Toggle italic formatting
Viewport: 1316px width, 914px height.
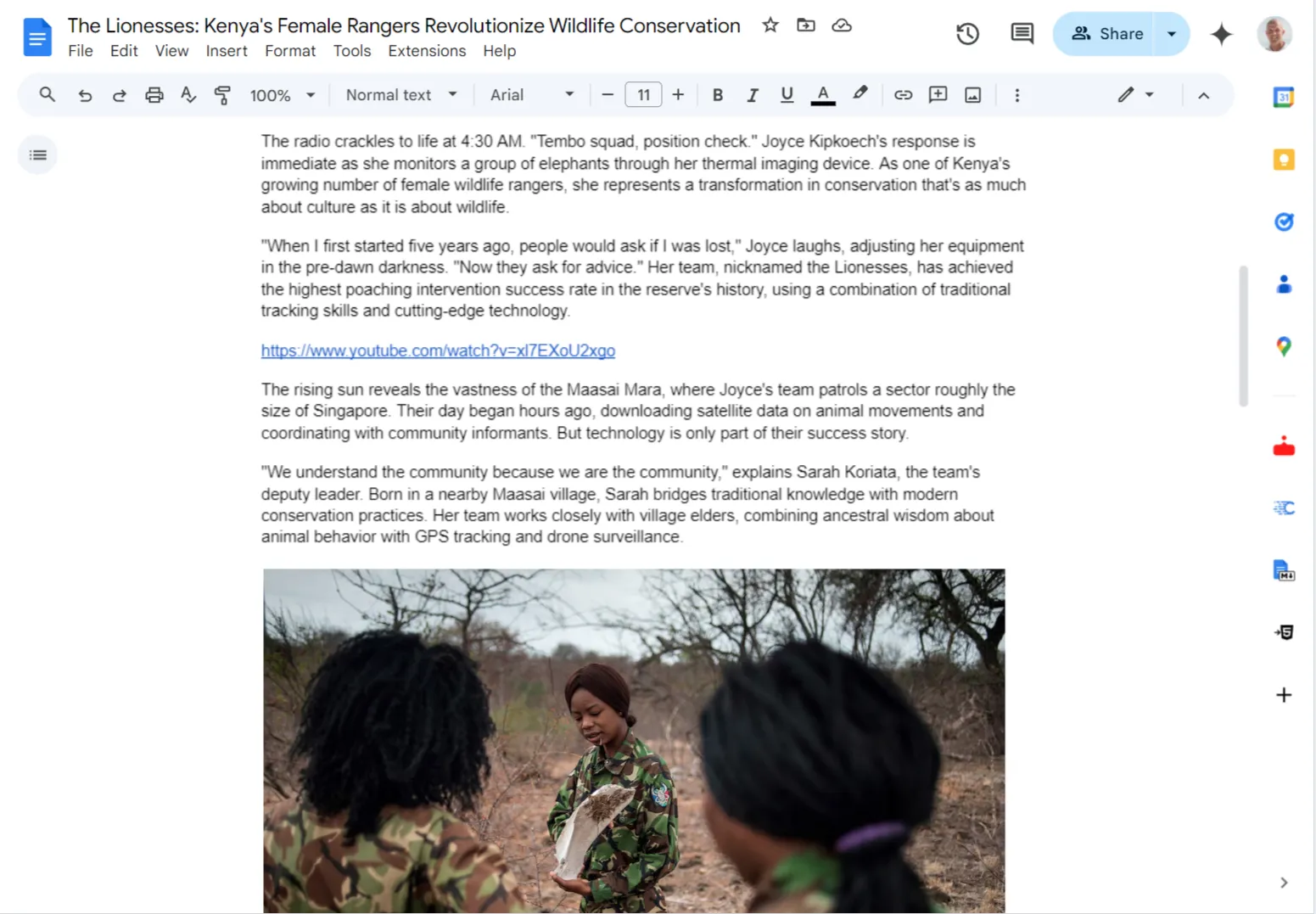tap(753, 95)
